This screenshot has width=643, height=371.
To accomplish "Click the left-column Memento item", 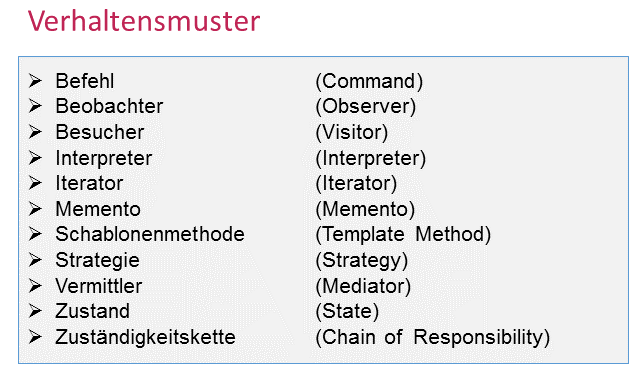I will (x=98, y=209).
